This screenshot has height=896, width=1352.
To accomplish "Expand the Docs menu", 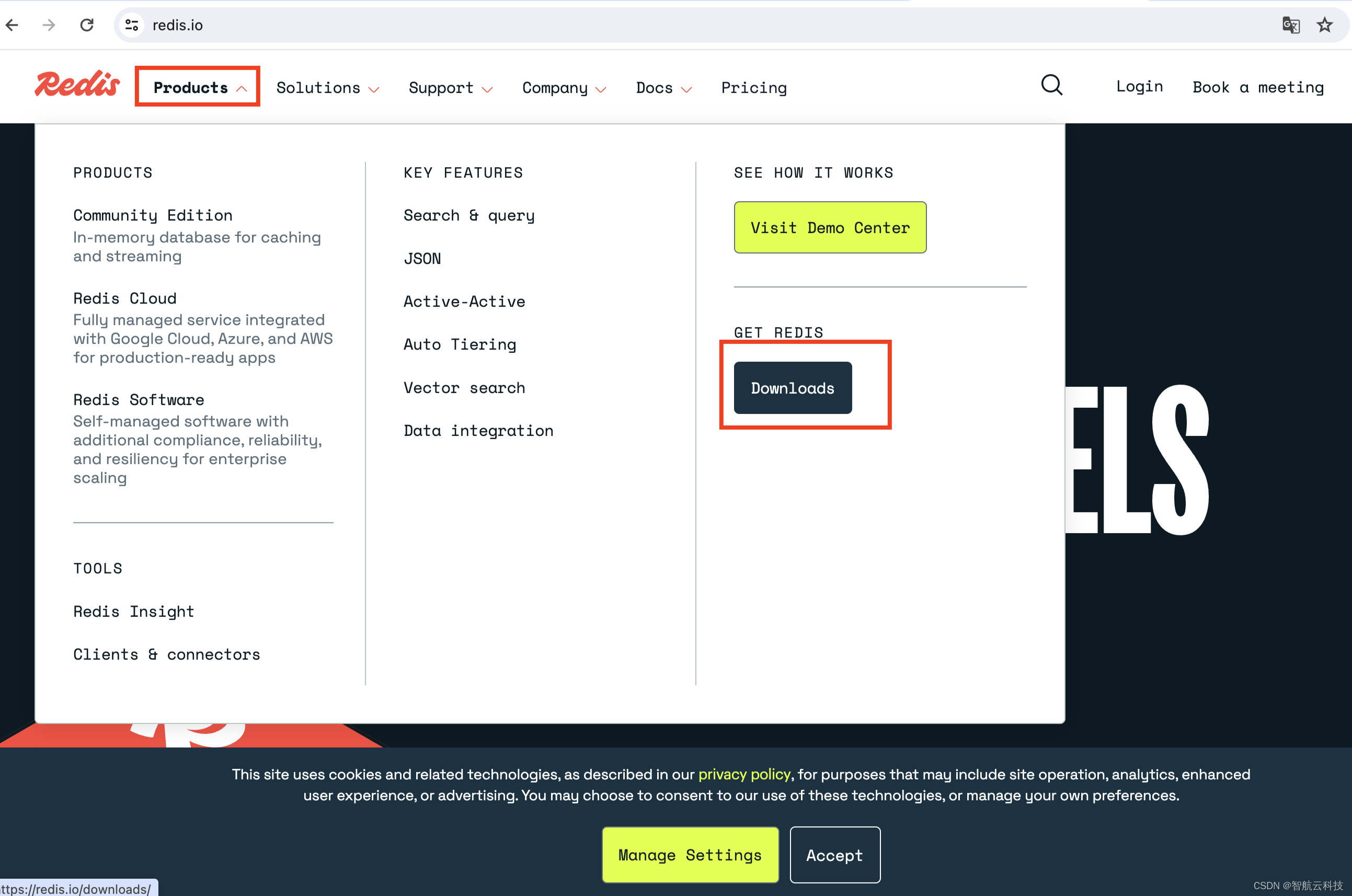I will [663, 87].
